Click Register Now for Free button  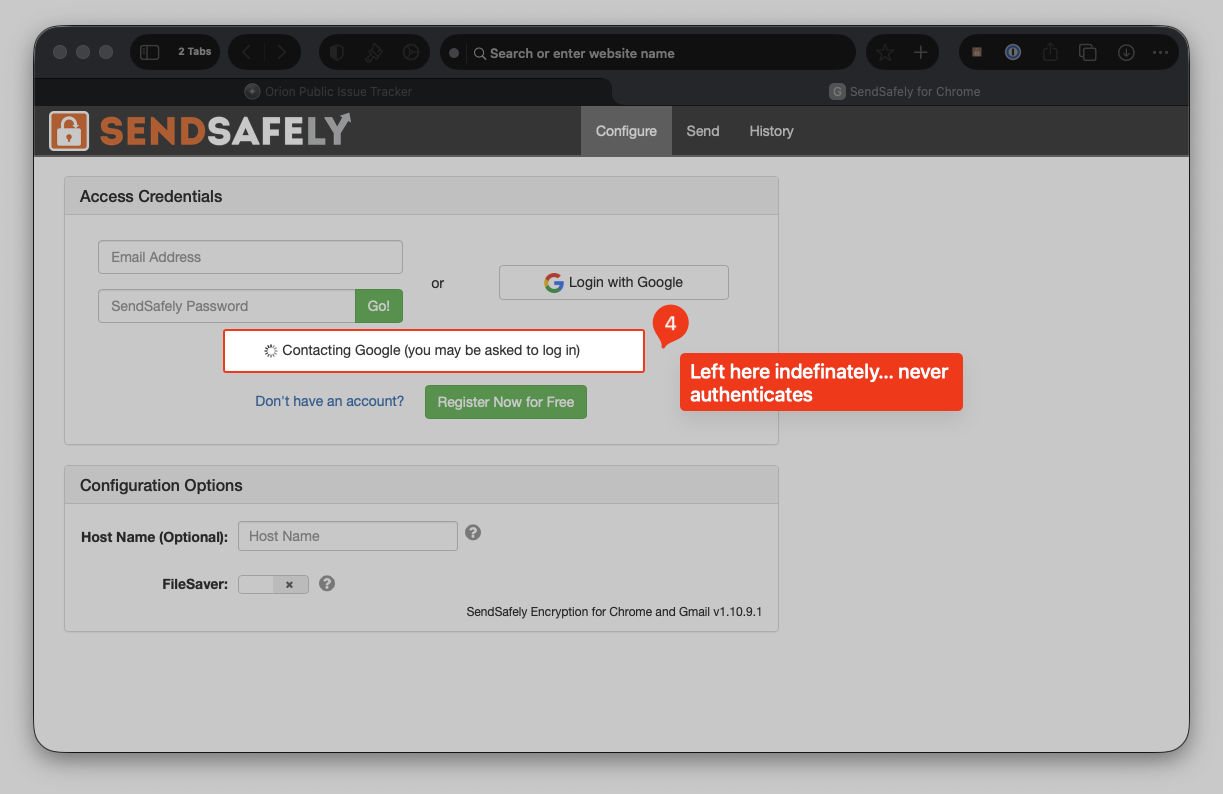click(505, 402)
